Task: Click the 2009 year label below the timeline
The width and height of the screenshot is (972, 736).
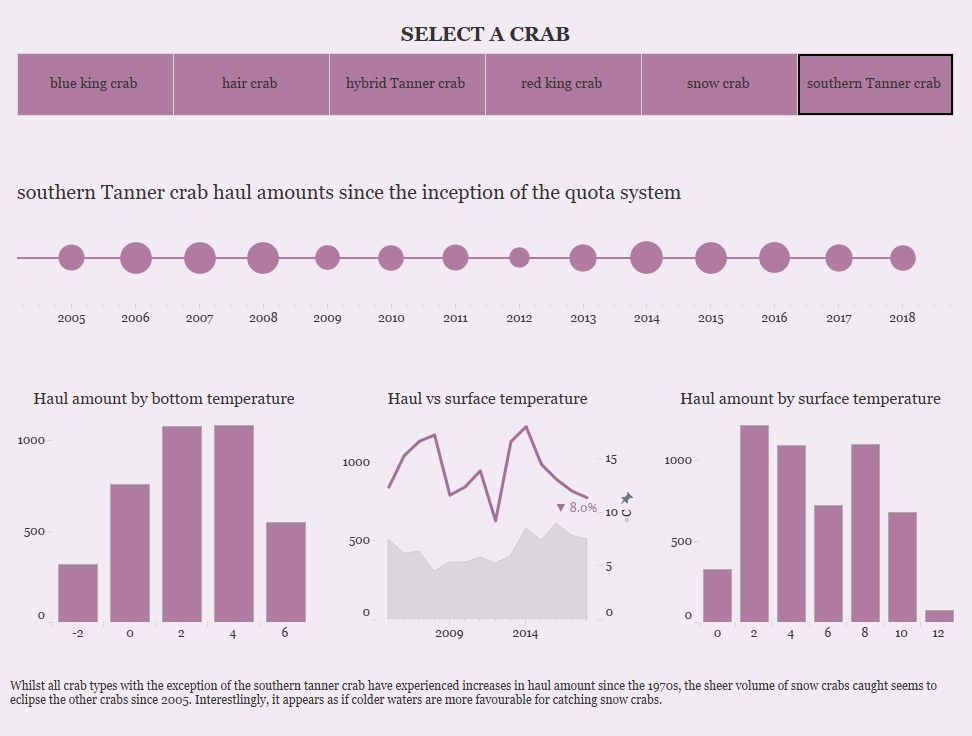Action: pyautogui.click(x=327, y=318)
